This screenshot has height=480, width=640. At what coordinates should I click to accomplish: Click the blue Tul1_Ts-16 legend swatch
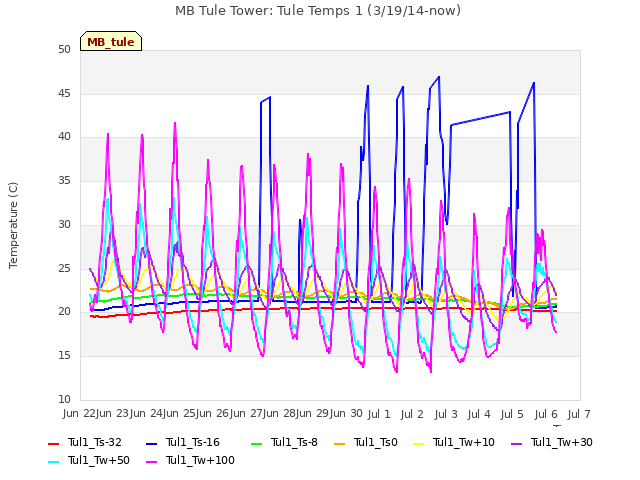pyautogui.click(x=151, y=443)
